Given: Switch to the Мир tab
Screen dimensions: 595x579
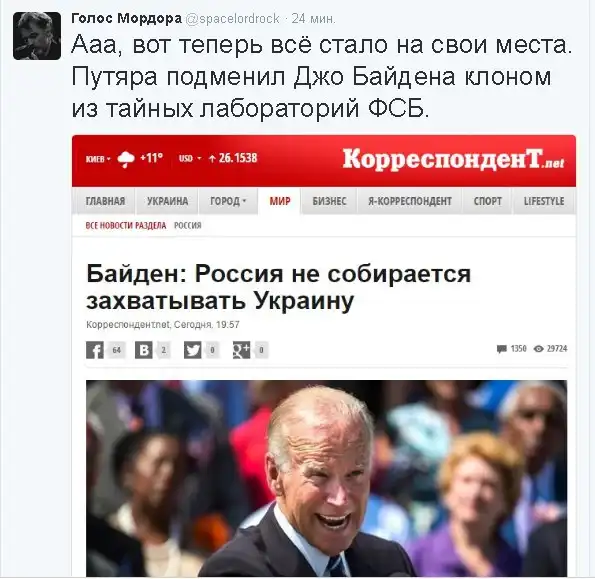Looking at the screenshot, I should pyautogui.click(x=280, y=201).
